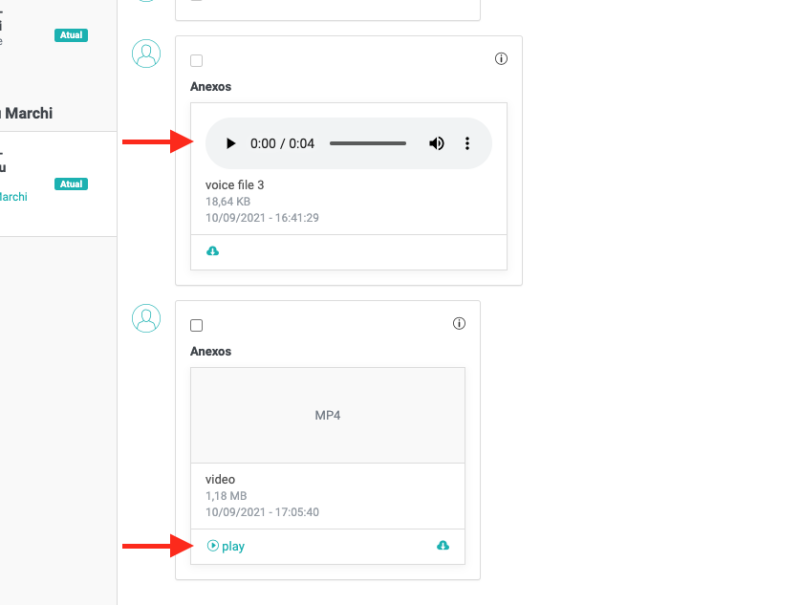800x605 pixels.
Task: Open info icon on the video message
Action: coord(459,323)
